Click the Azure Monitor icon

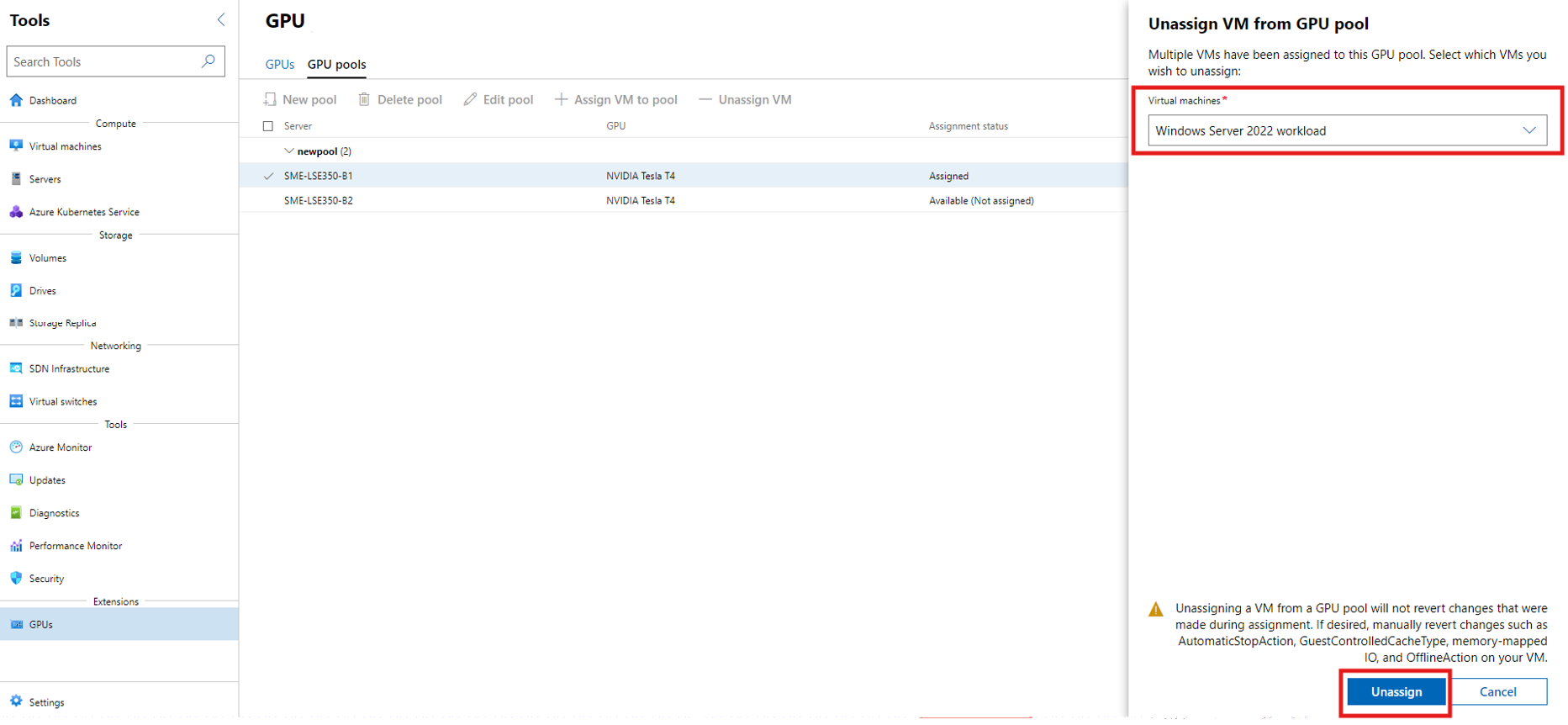pyautogui.click(x=16, y=447)
